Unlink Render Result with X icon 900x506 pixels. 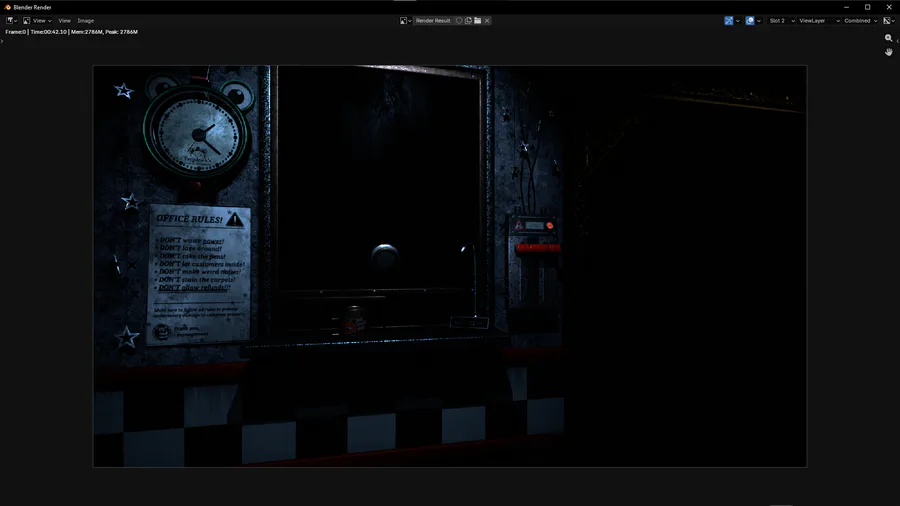[487, 21]
